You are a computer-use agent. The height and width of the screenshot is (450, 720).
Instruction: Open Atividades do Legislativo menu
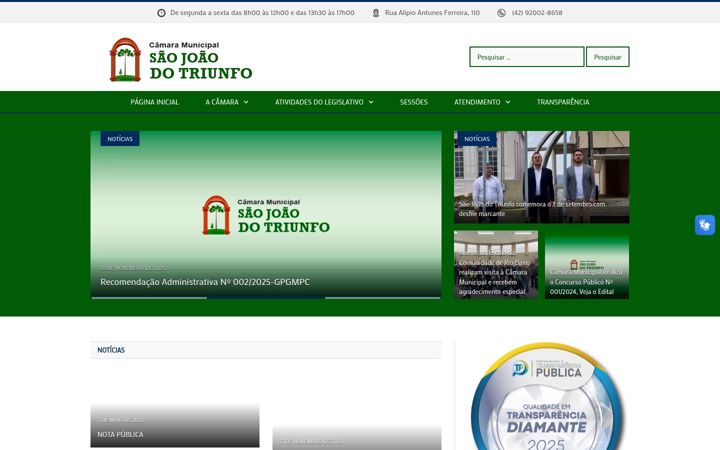click(319, 102)
